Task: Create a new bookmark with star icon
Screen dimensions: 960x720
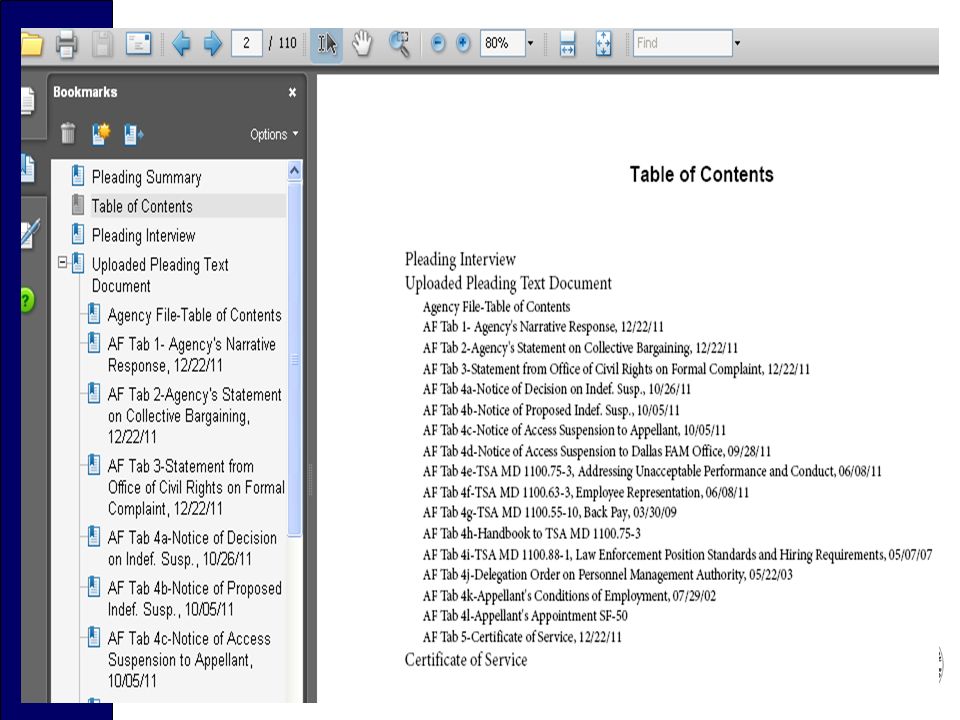Action: [100, 133]
